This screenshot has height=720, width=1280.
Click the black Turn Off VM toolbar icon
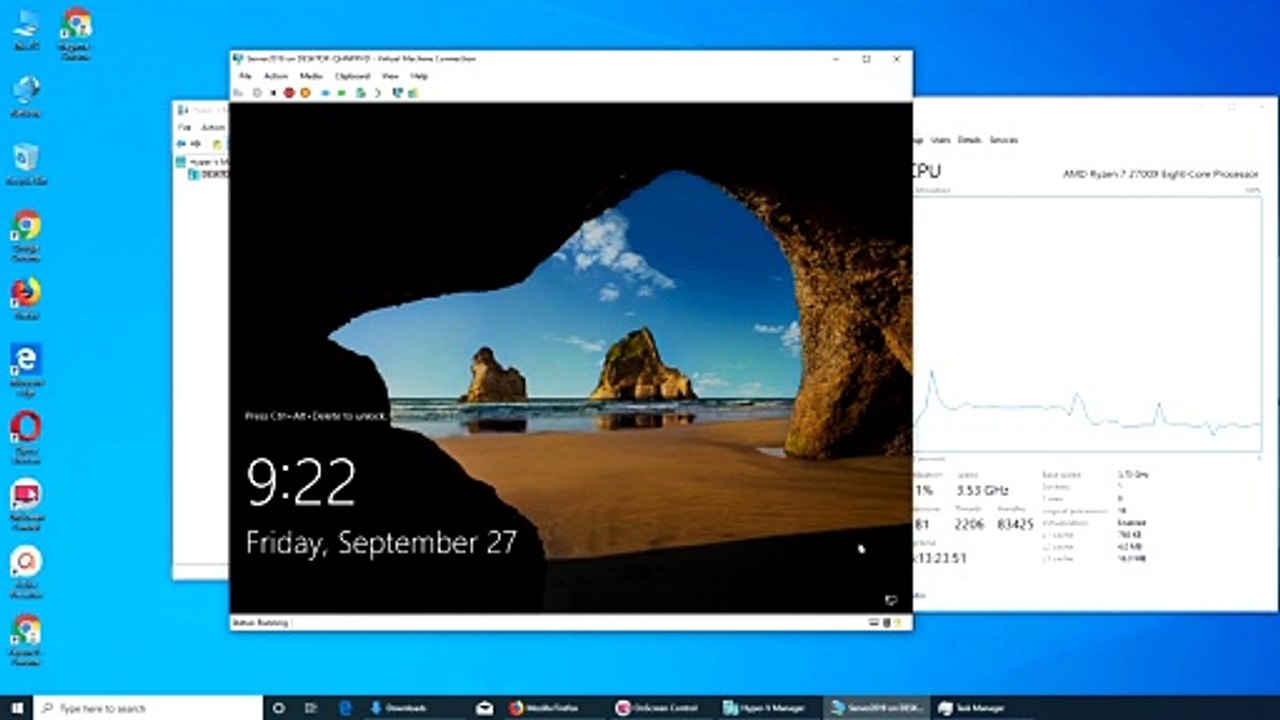(x=273, y=93)
